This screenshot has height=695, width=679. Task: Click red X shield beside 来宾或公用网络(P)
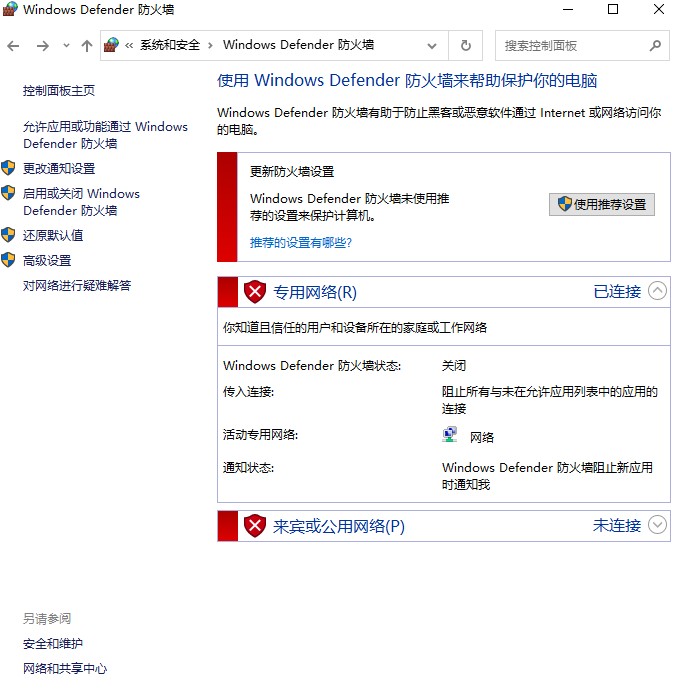(x=255, y=526)
